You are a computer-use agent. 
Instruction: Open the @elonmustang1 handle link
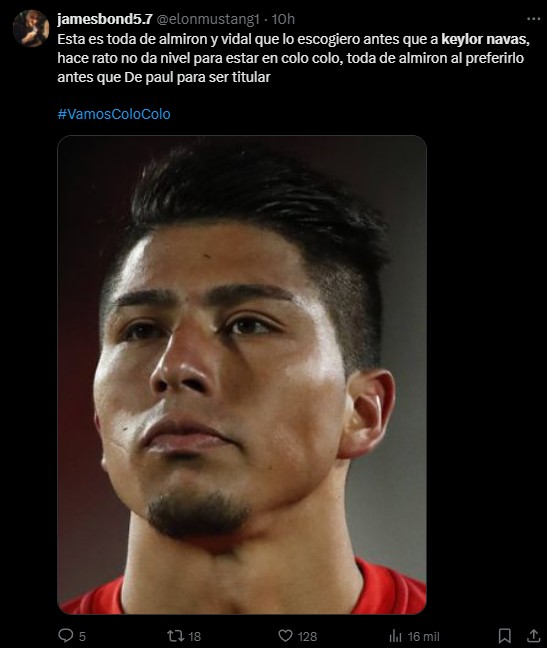(x=208, y=19)
